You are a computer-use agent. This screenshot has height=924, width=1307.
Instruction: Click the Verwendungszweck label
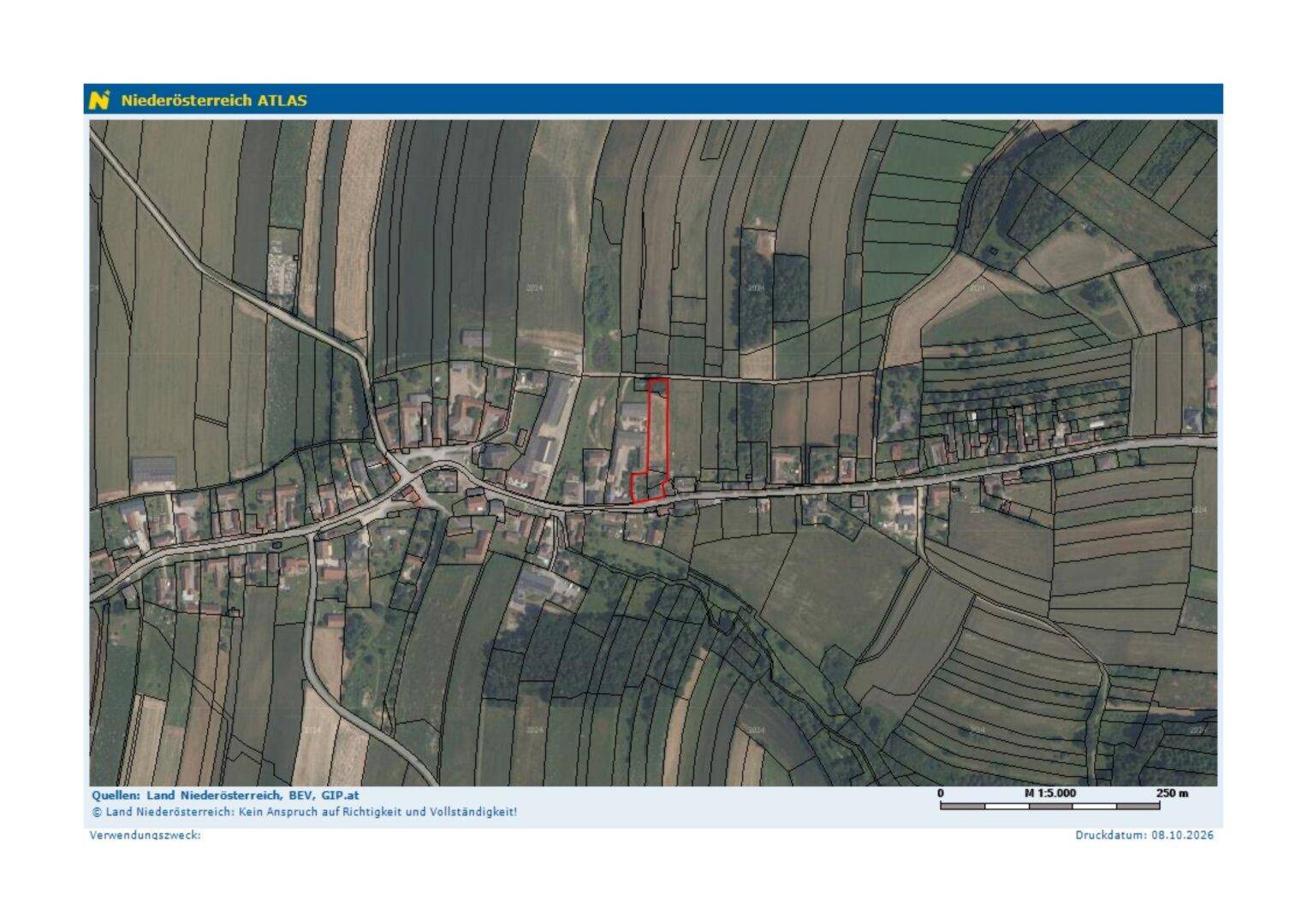(145, 835)
